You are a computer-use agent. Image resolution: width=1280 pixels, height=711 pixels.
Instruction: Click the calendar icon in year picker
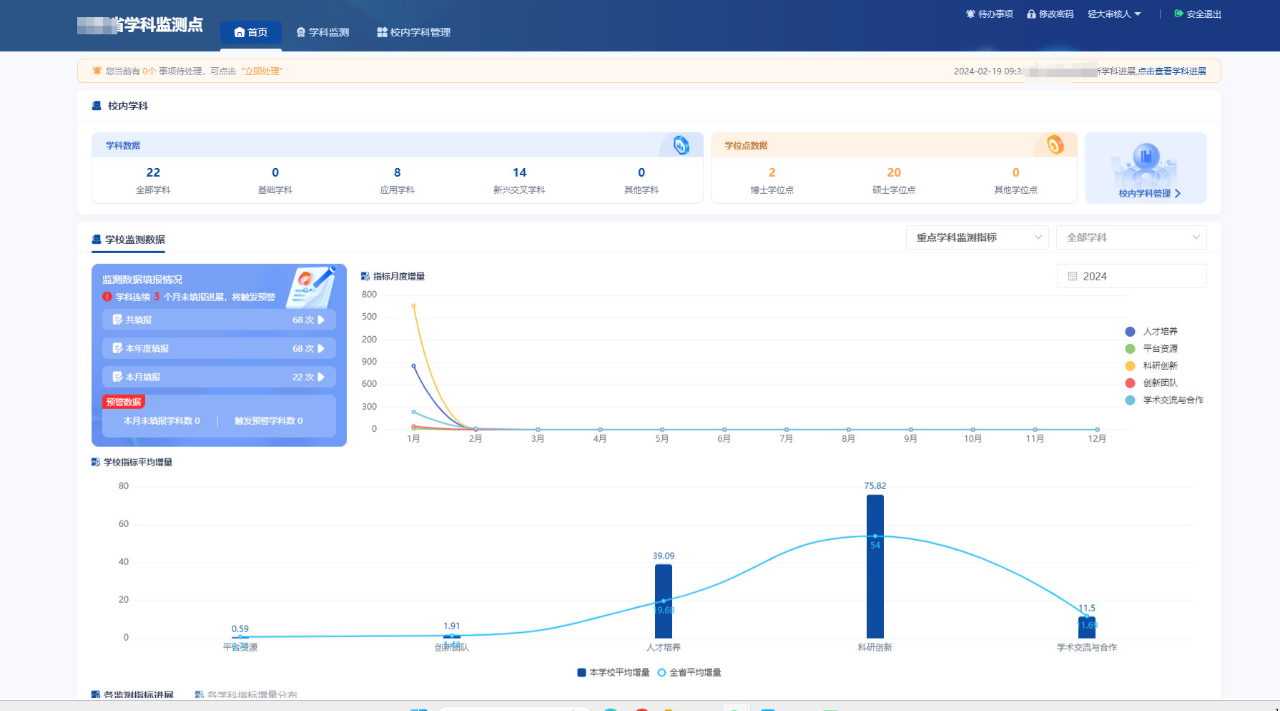click(x=1072, y=276)
